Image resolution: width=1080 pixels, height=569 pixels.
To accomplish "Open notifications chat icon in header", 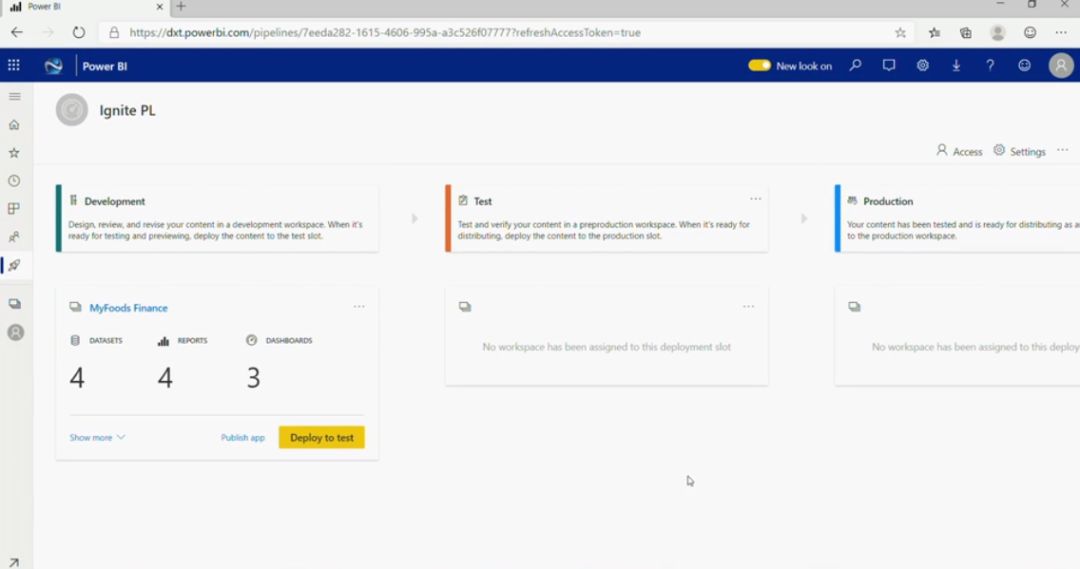I will pos(889,65).
